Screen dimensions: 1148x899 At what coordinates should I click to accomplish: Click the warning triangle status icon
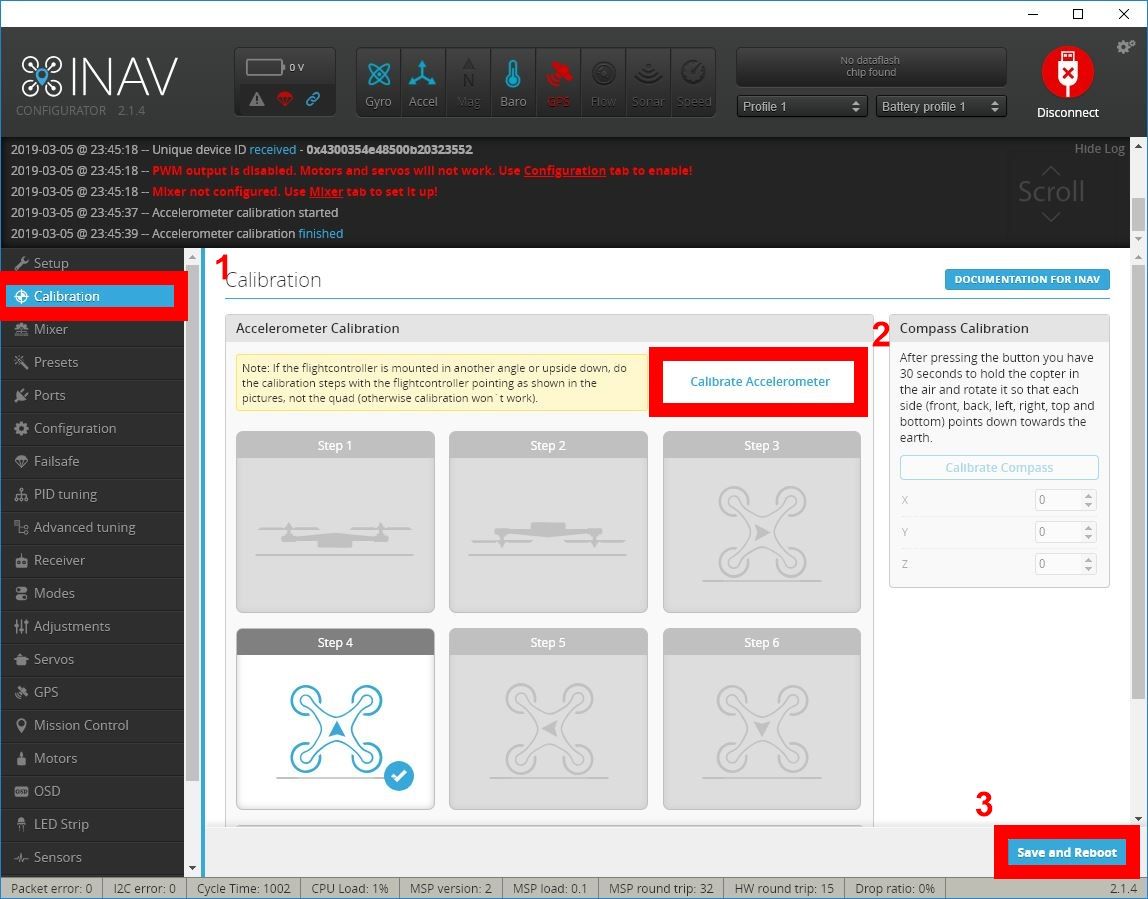tap(256, 99)
